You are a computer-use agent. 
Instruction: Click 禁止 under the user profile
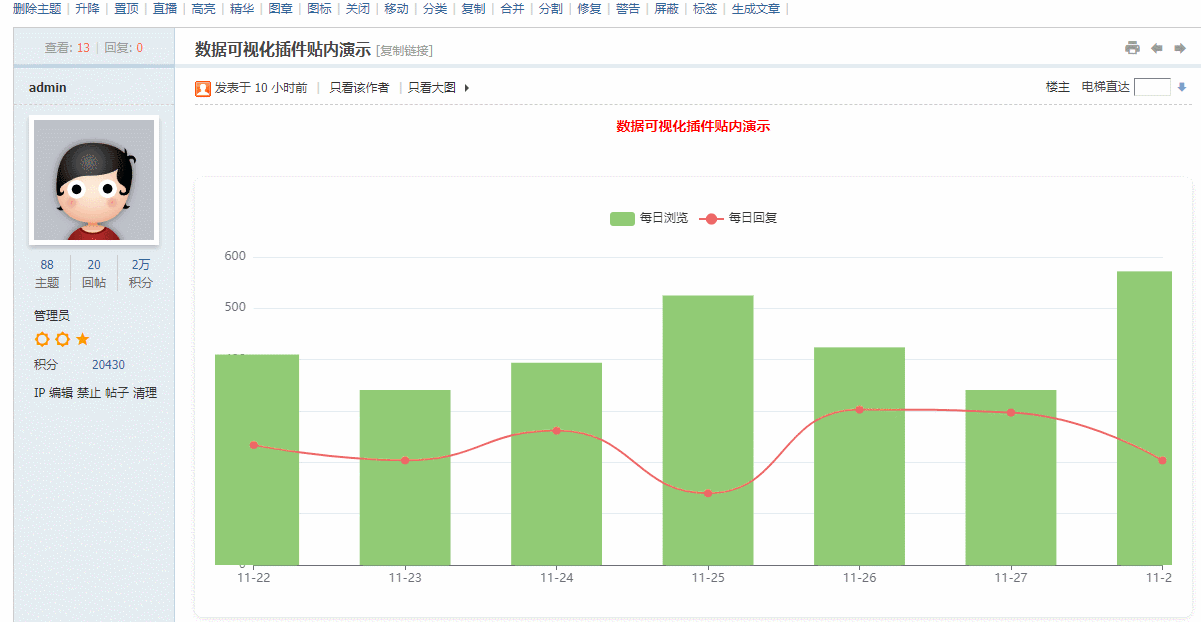(x=89, y=393)
